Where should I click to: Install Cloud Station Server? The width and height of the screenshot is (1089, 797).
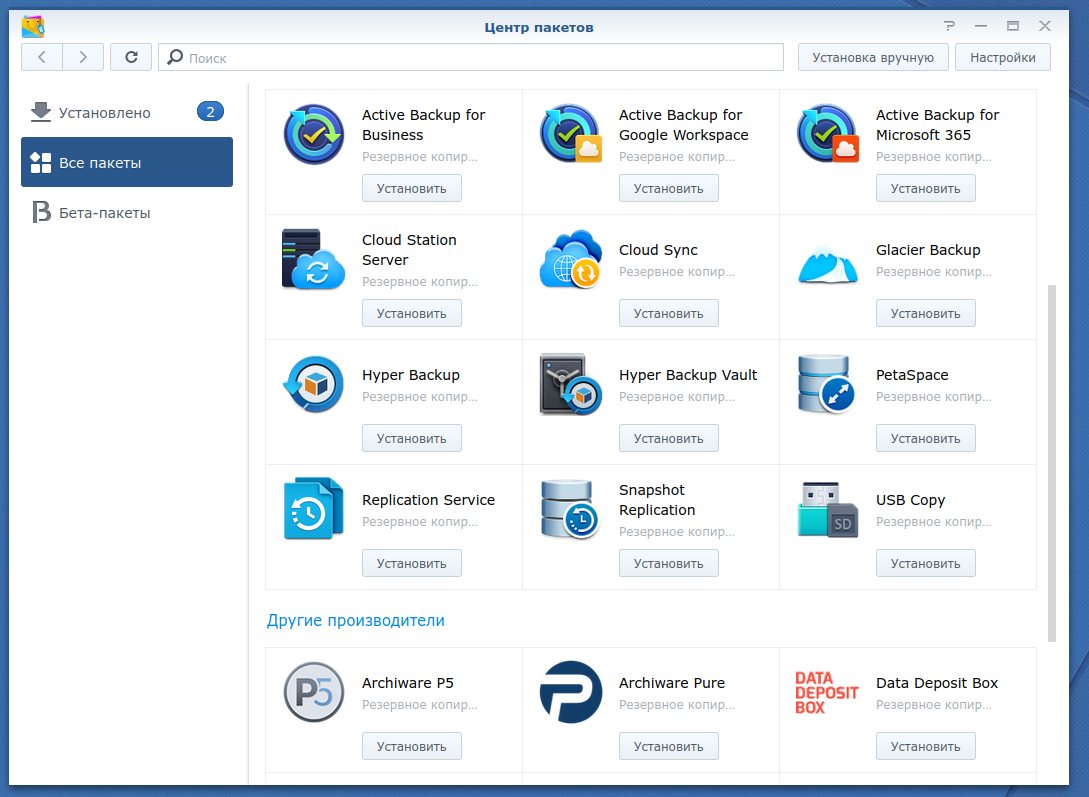[x=412, y=313]
